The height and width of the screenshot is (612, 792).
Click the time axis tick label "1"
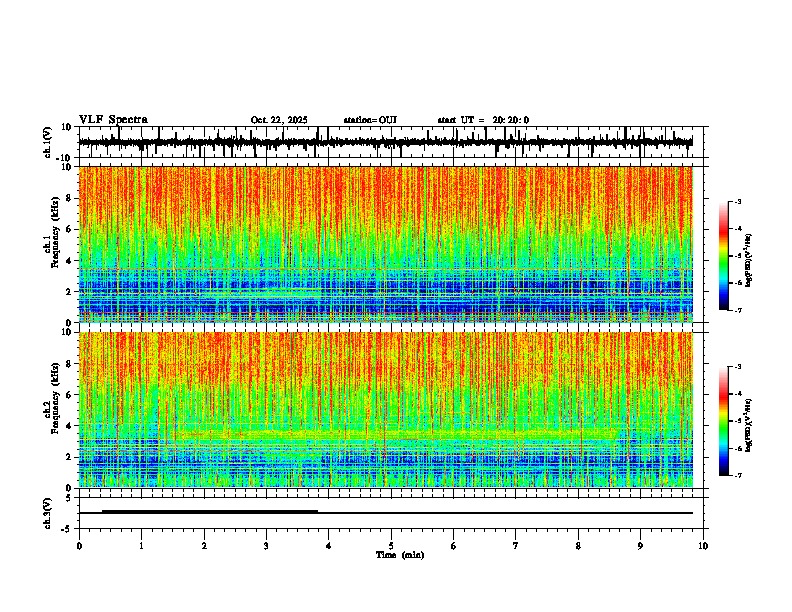(x=142, y=546)
